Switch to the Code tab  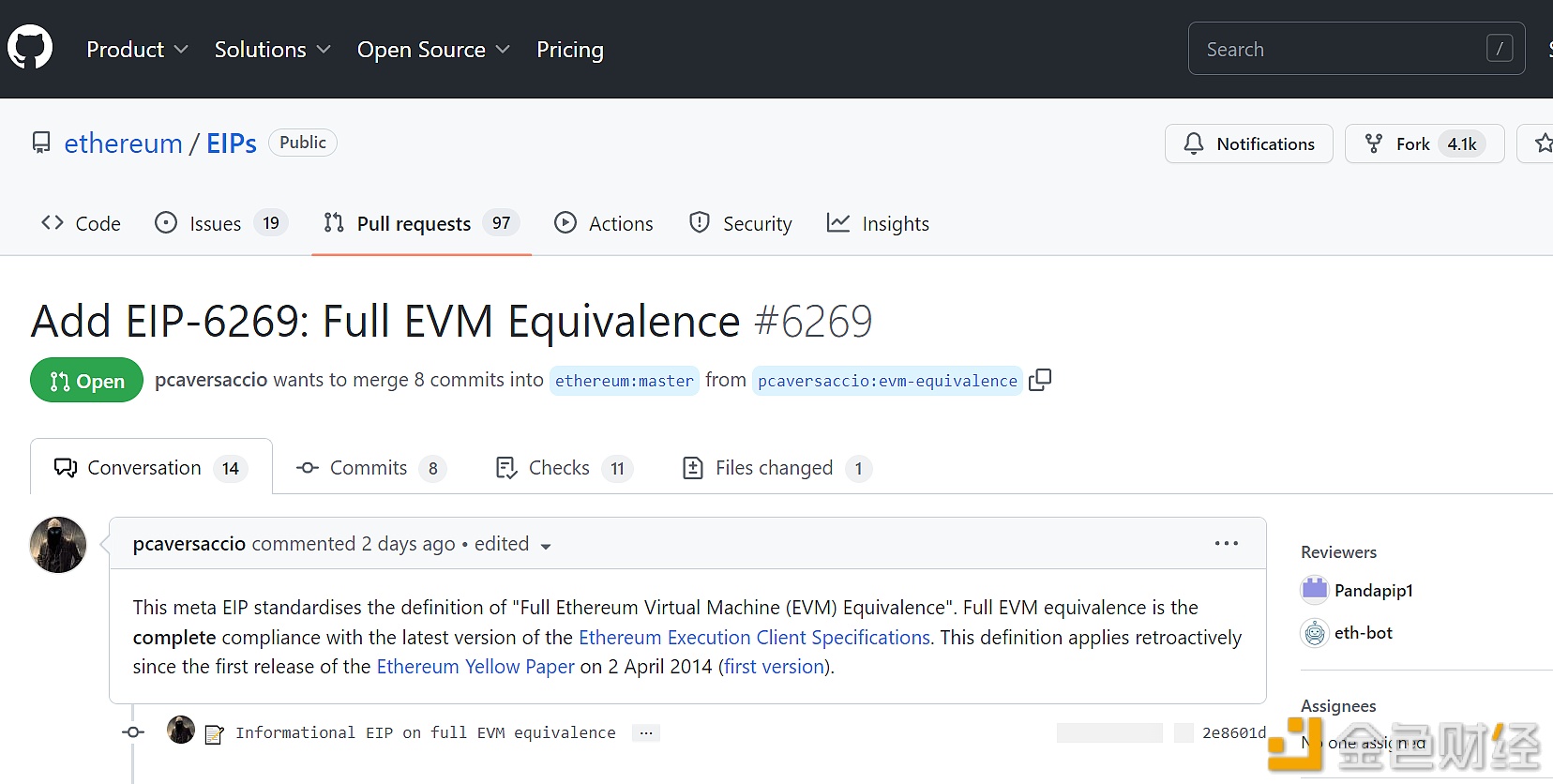[x=81, y=223]
